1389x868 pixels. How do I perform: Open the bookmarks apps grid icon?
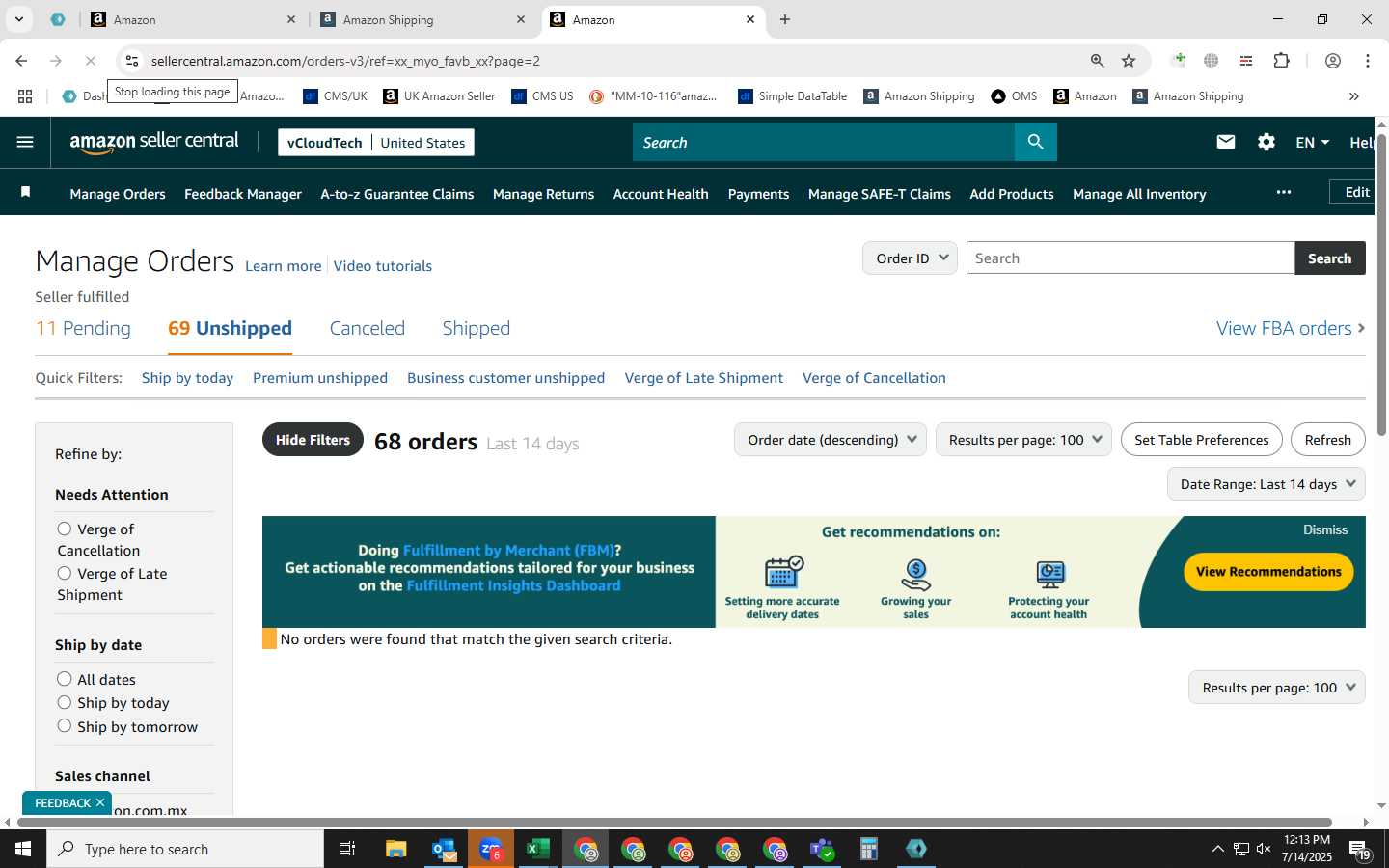click(x=25, y=96)
